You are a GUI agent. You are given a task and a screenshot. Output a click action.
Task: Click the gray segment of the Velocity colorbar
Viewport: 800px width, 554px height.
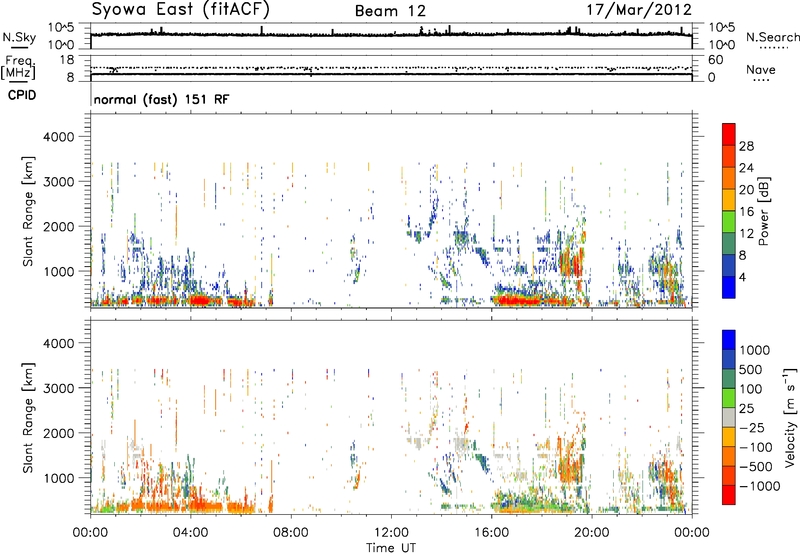(x=729, y=417)
